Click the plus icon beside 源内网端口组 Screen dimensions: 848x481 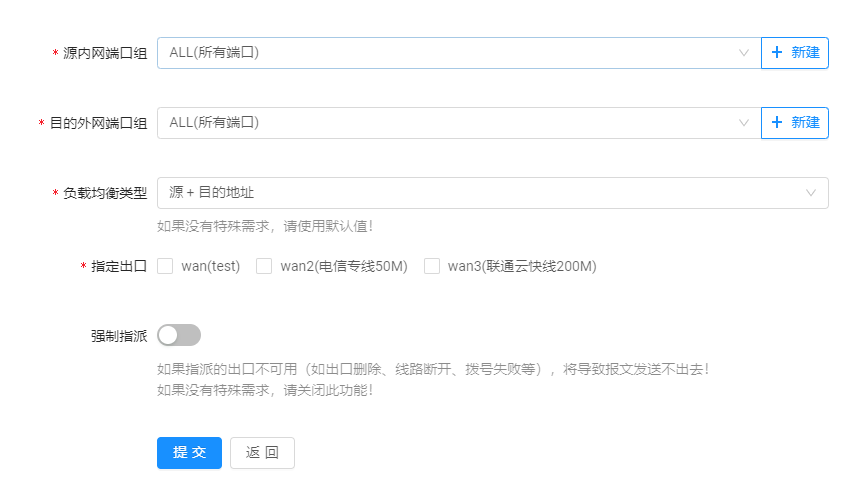pyautogui.click(x=777, y=53)
